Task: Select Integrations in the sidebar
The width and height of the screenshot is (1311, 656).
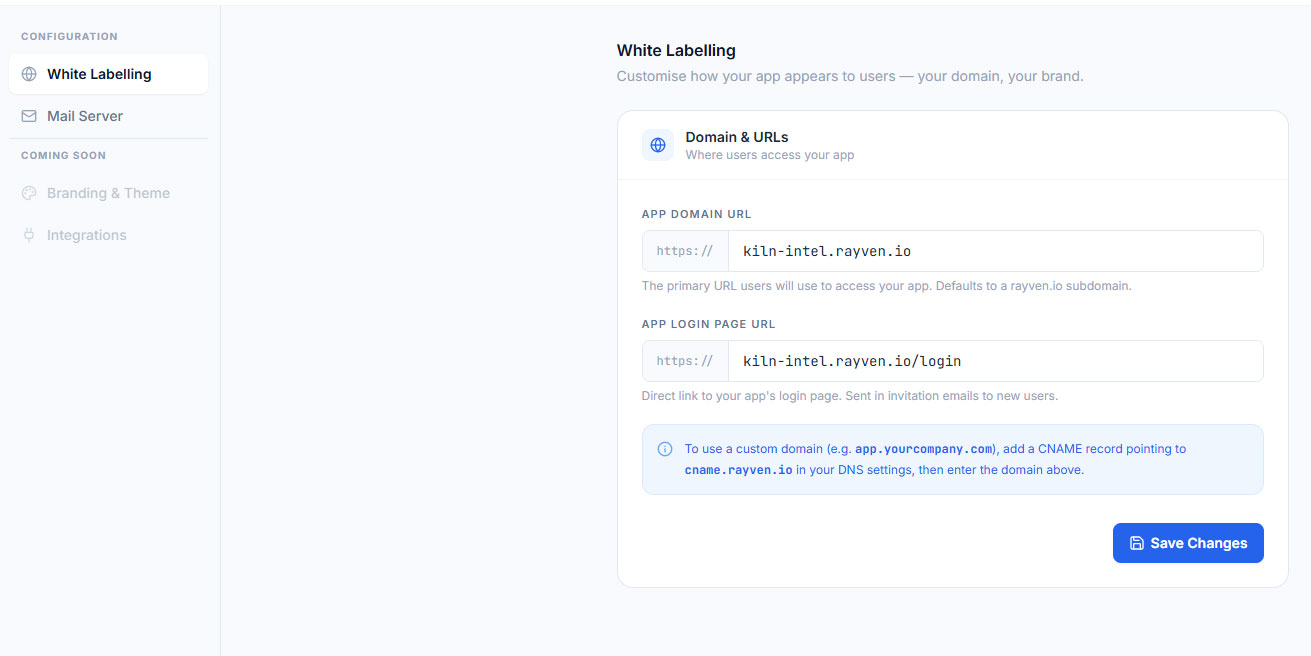Action: pyautogui.click(x=108, y=235)
